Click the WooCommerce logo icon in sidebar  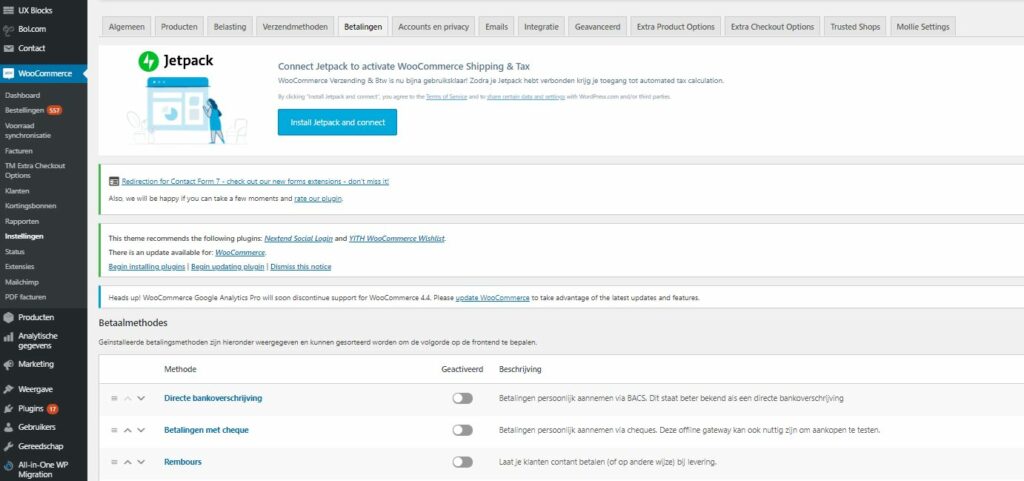(8, 74)
